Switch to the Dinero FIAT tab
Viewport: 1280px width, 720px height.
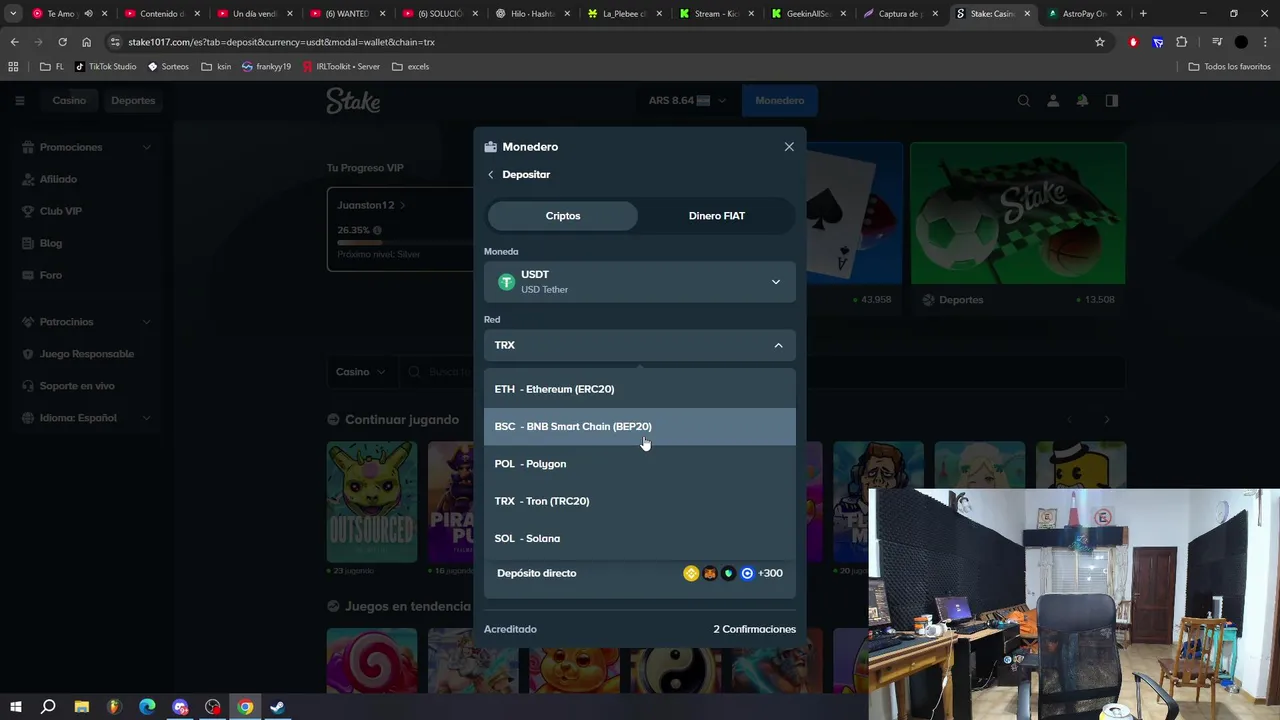716,216
